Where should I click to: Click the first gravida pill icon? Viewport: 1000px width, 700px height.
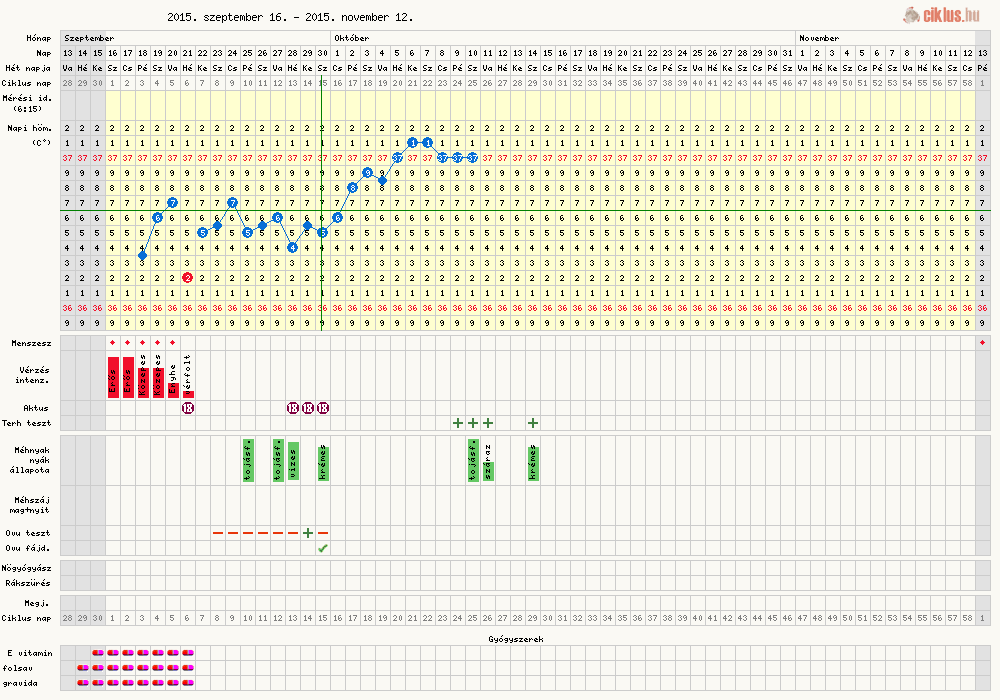click(98, 682)
